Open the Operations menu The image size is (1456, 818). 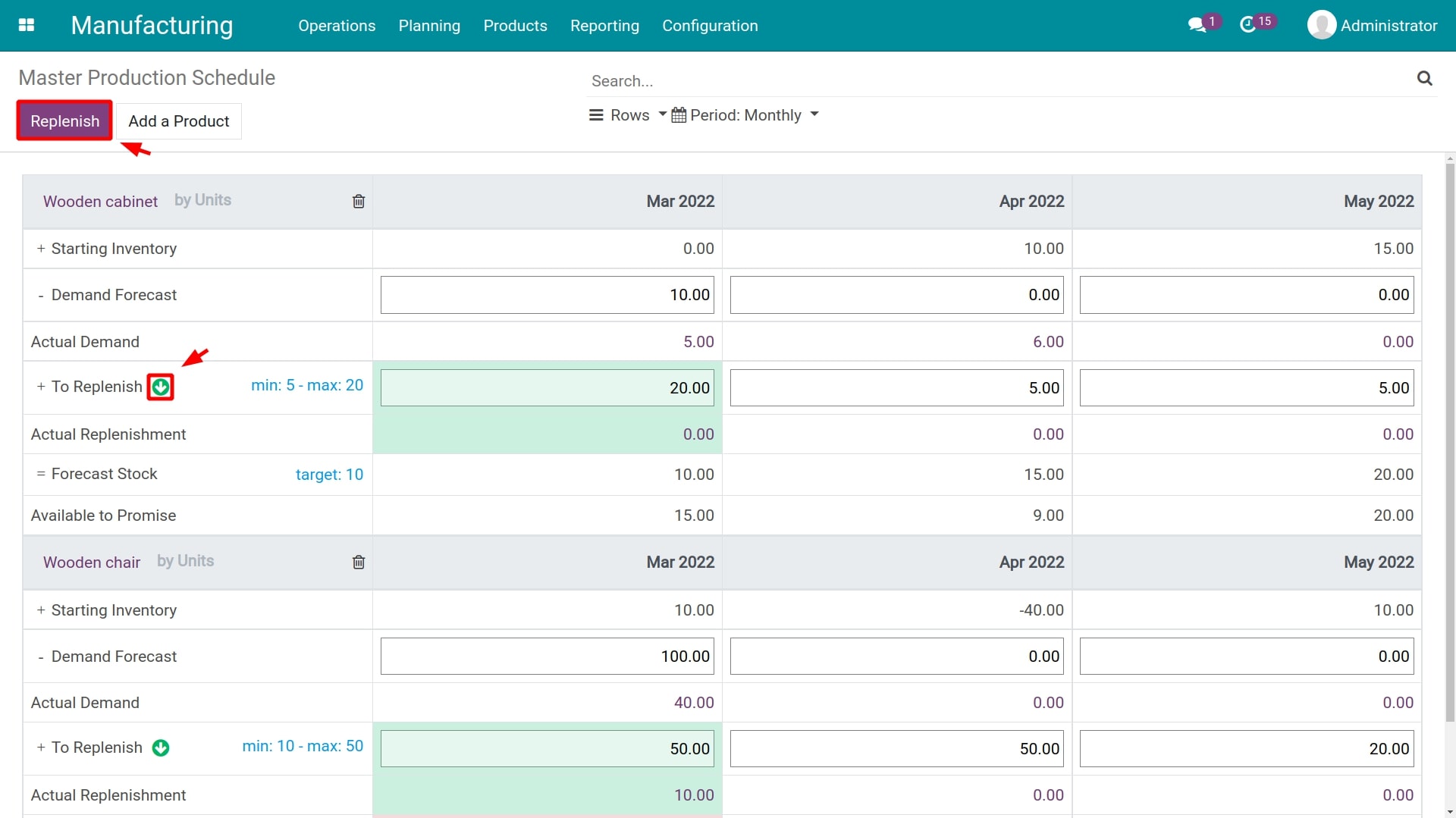[337, 25]
